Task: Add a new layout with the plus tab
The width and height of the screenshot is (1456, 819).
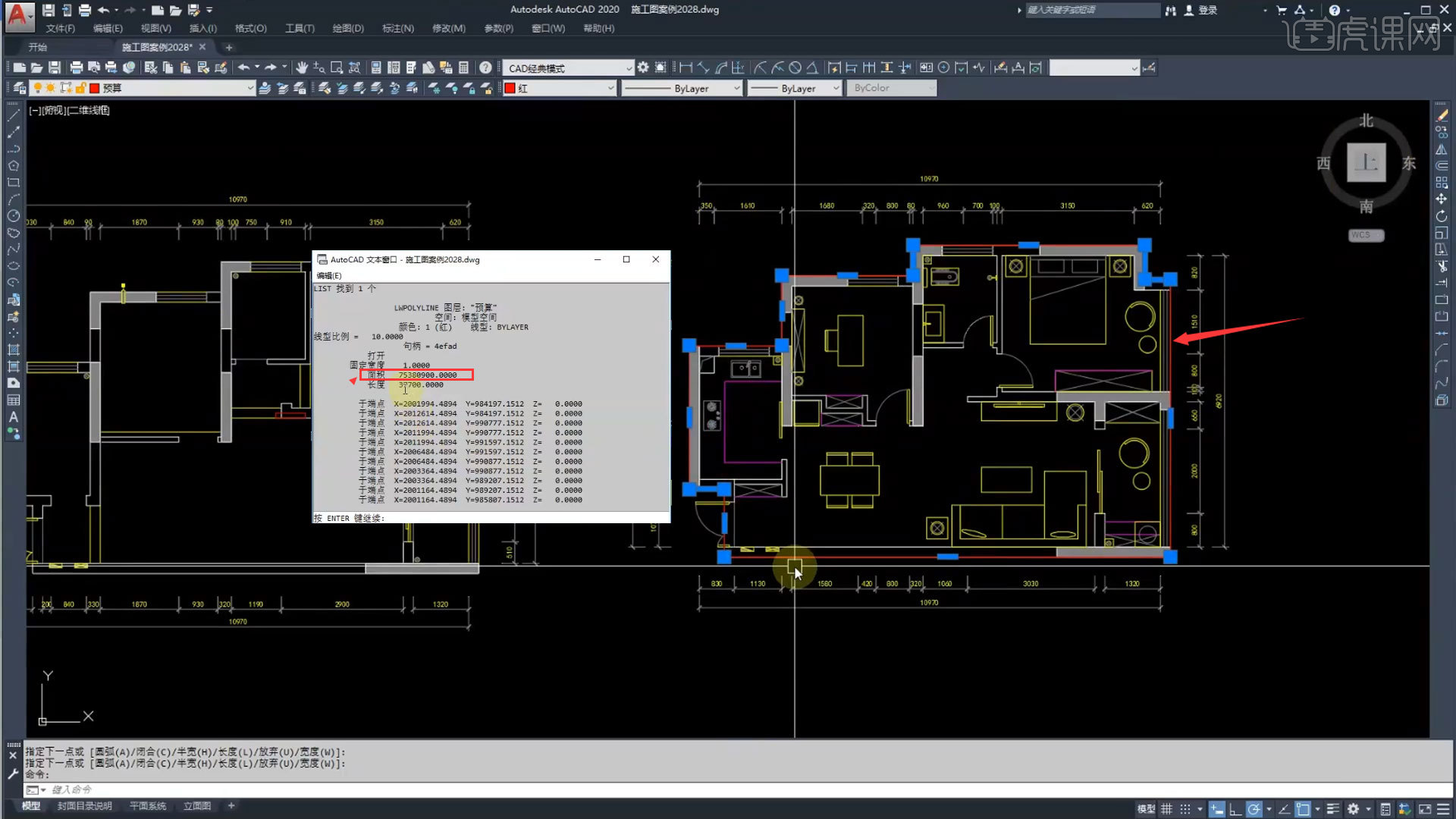Action: tap(231, 806)
